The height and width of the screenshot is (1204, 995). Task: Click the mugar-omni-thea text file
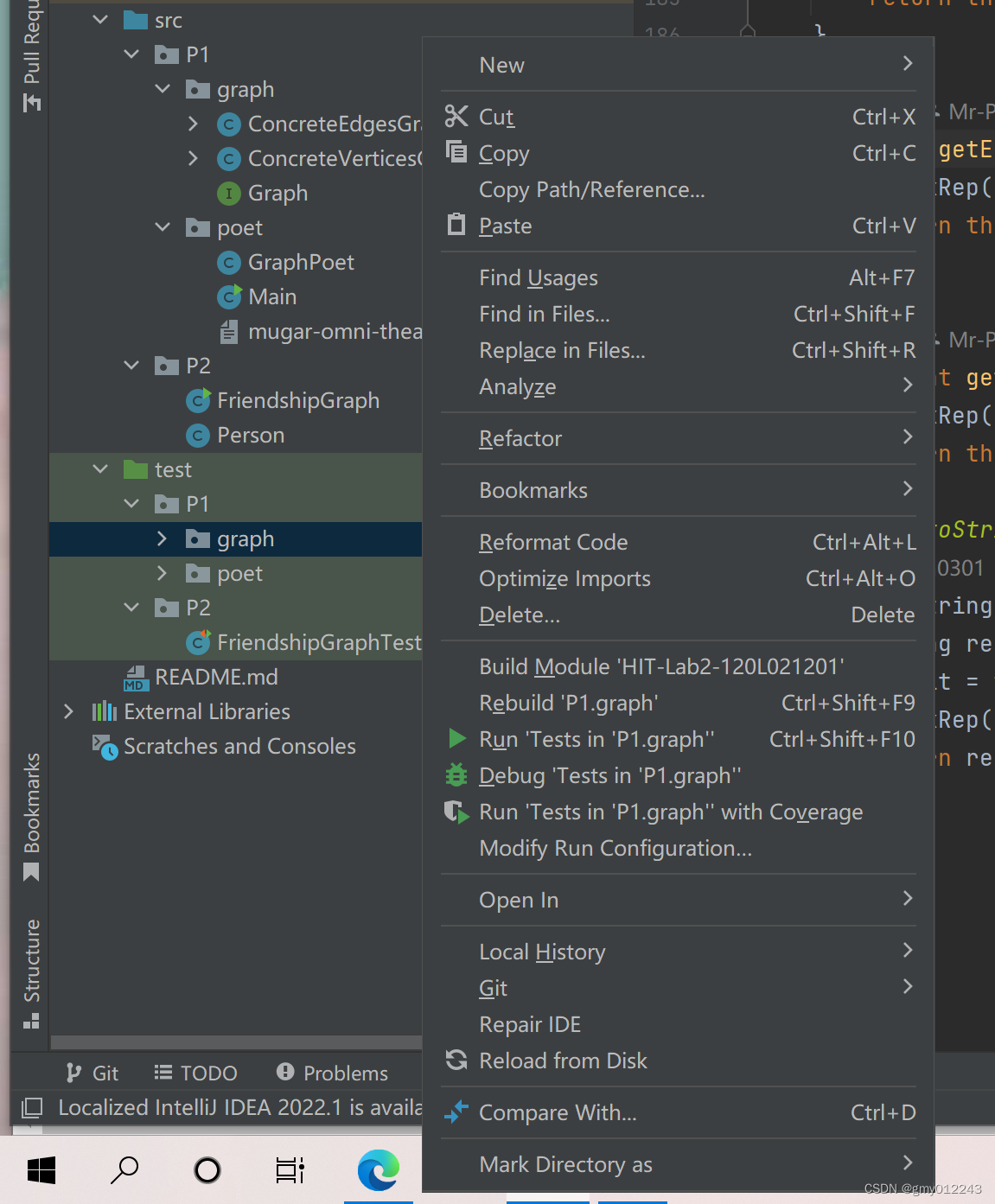click(x=320, y=331)
